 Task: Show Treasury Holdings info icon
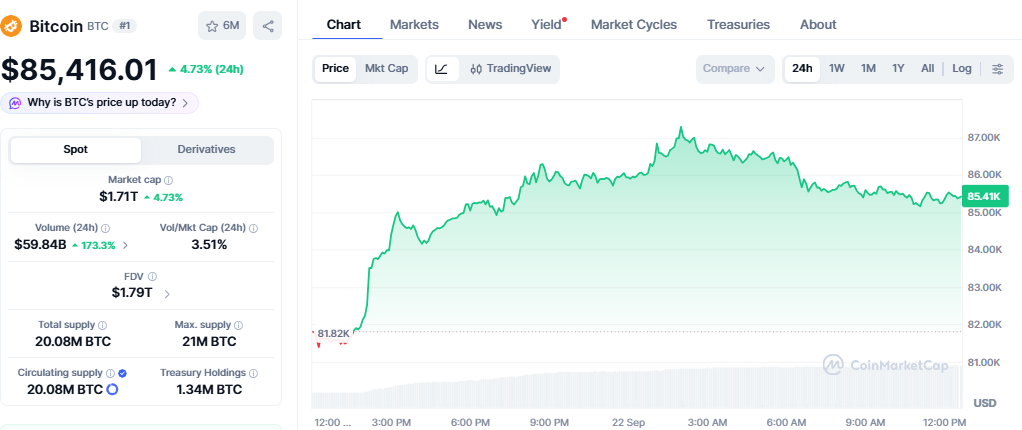click(x=253, y=373)
